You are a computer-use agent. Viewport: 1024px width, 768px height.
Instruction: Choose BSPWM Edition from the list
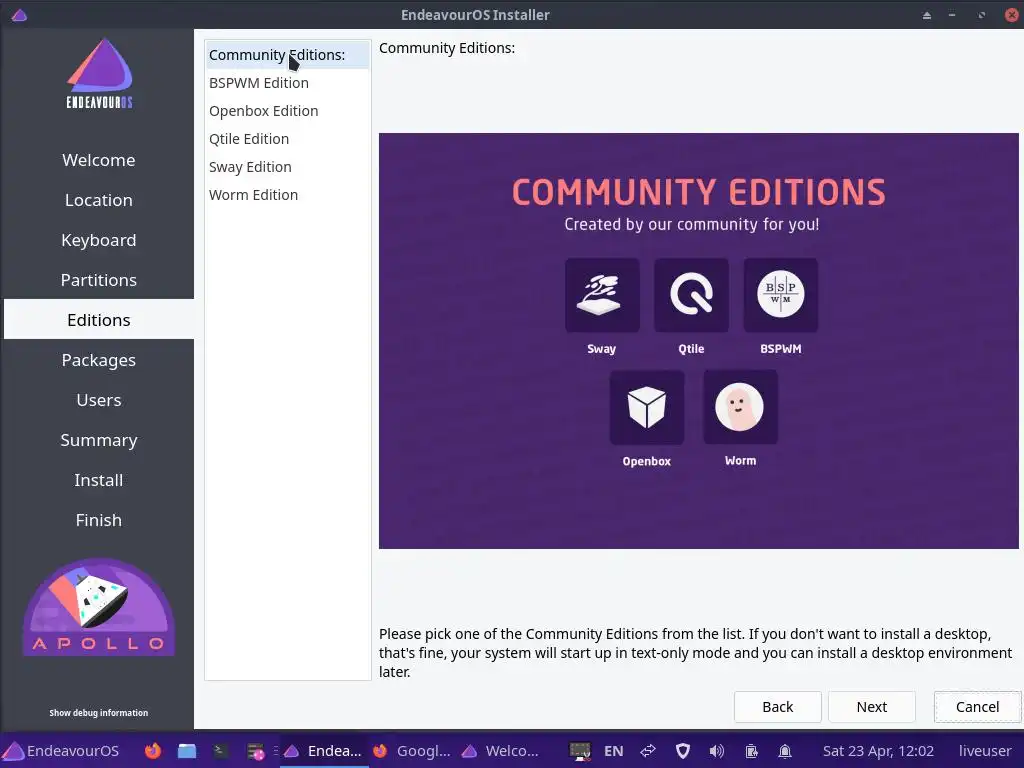[x=287, y=83]
